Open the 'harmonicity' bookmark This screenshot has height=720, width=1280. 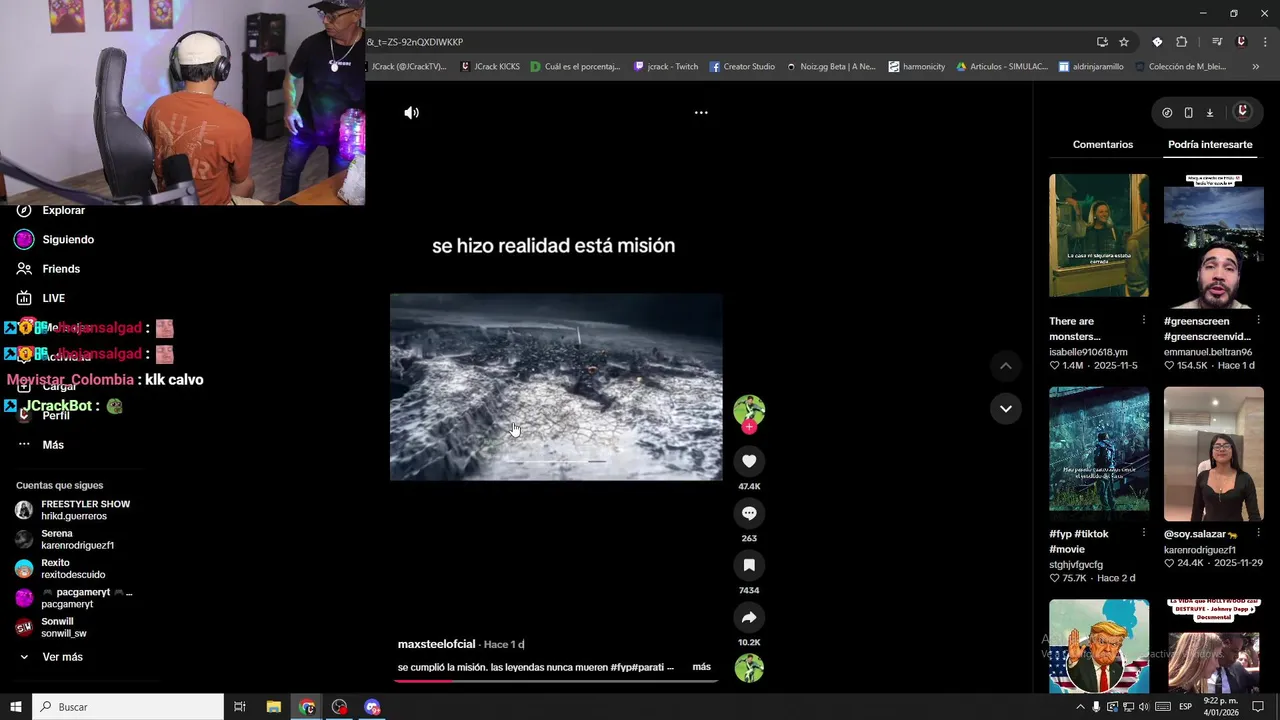pos(917,67)
